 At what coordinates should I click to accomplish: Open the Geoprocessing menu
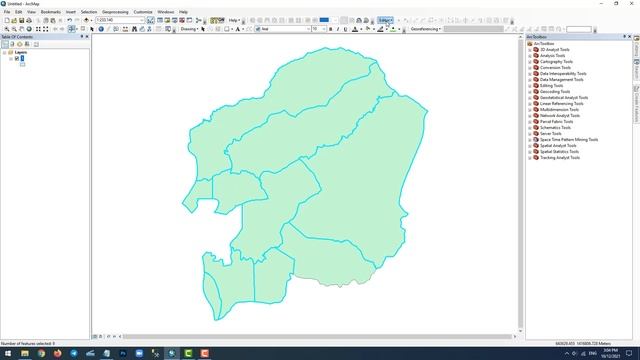tap(115, 12)
